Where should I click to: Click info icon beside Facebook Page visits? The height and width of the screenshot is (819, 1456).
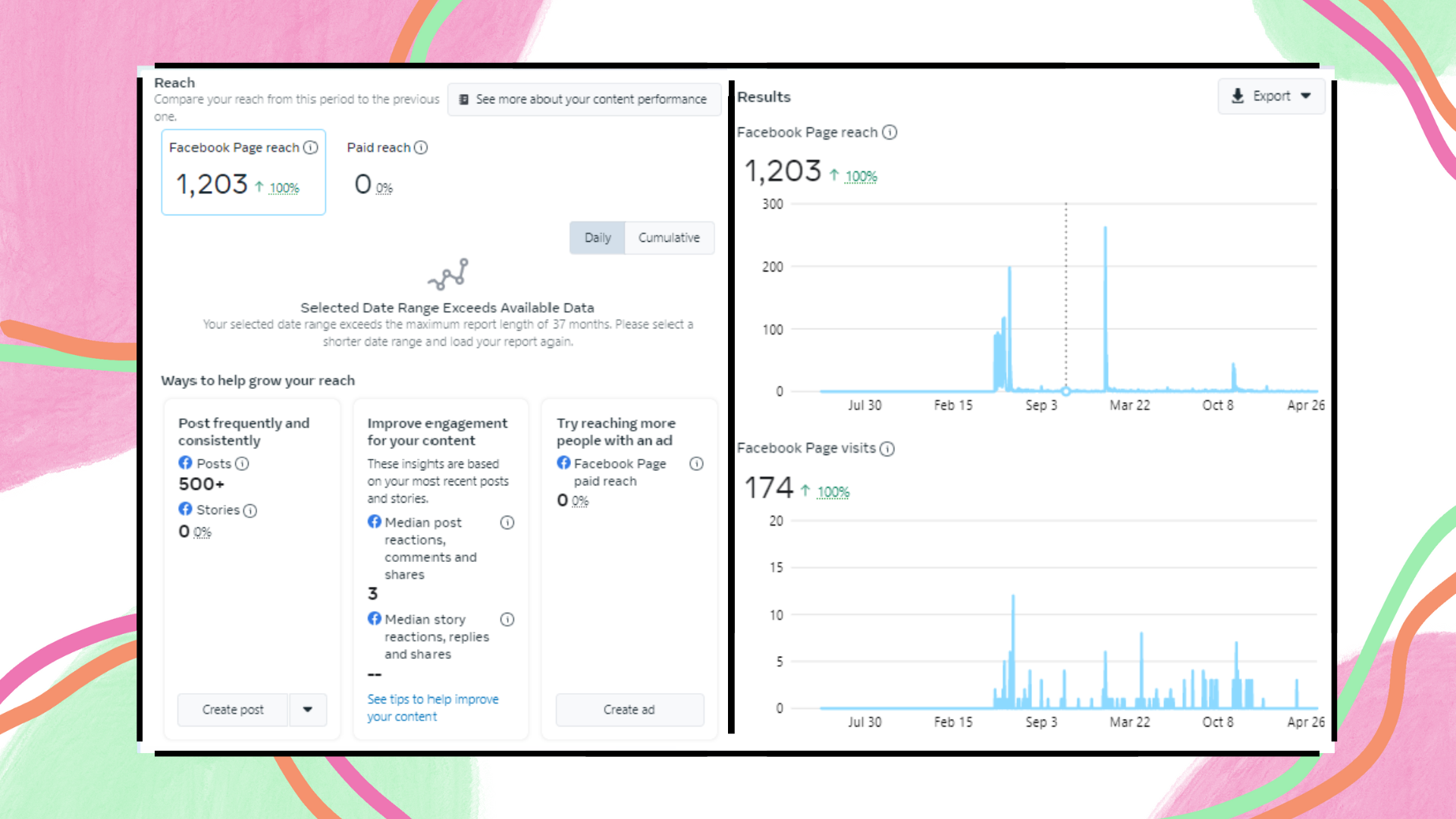tap(887, 448)
